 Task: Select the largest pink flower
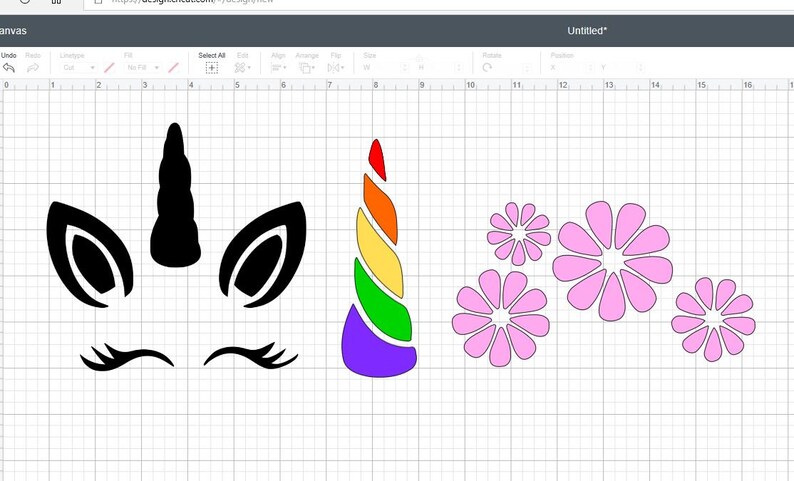tap(613, 260)
